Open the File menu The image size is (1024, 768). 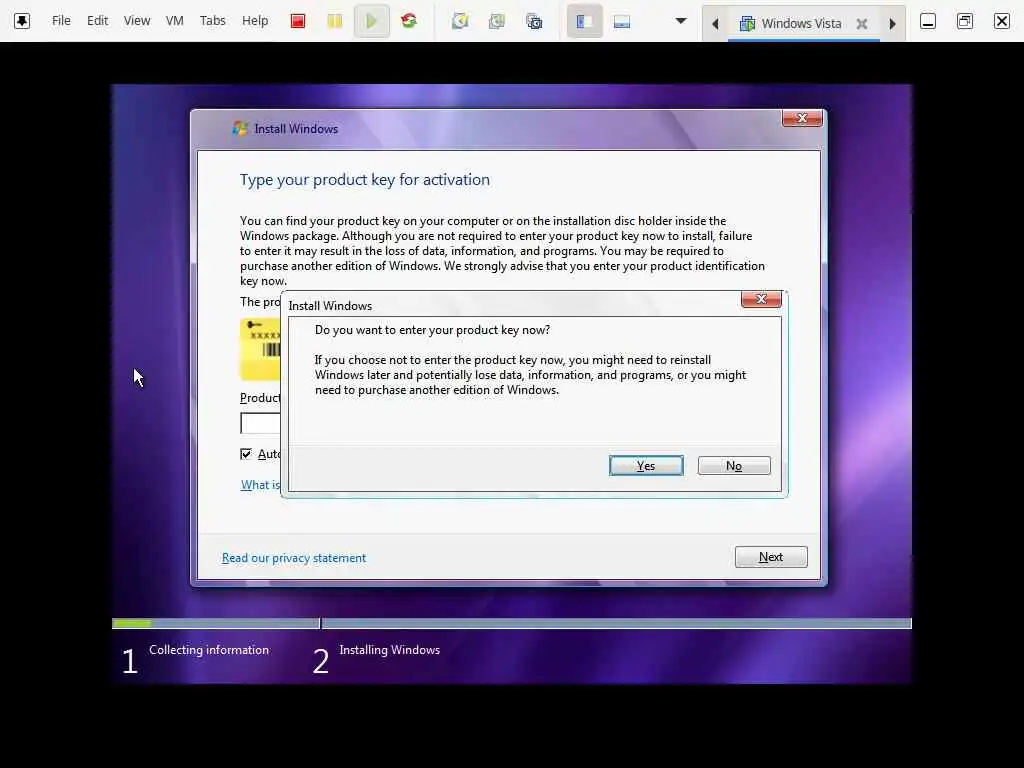tap(61, 21)
